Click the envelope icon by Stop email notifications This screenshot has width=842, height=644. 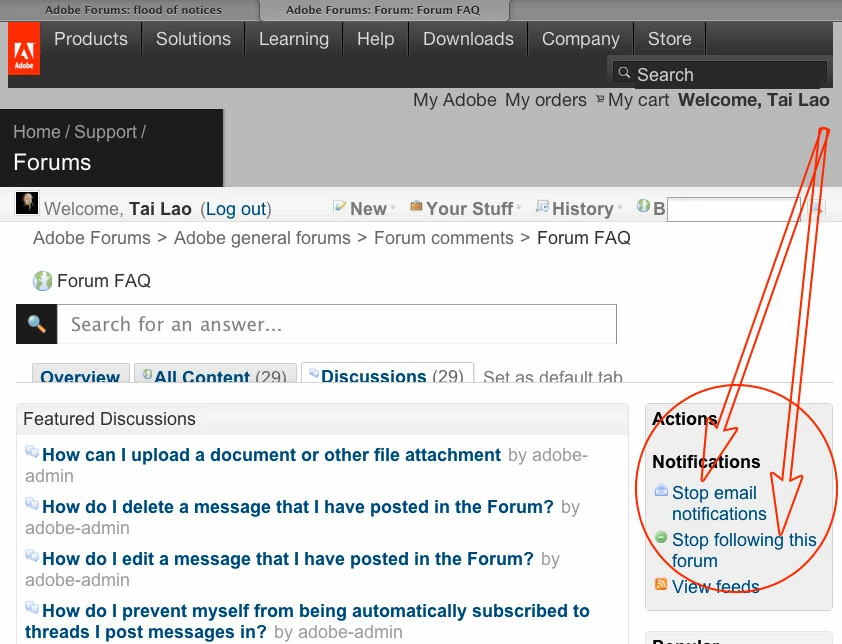(x=661, y=490)
